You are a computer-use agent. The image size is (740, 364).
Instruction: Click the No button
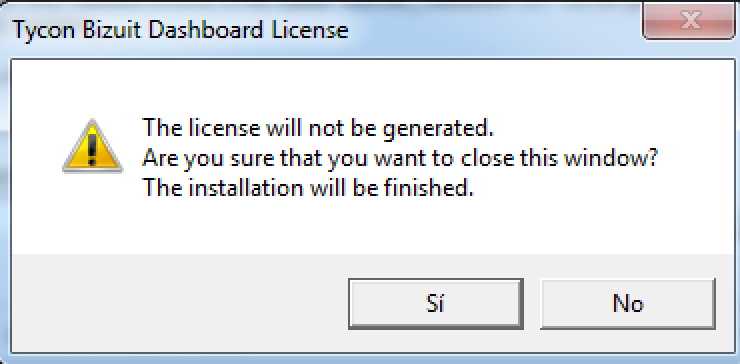point(628,304)
